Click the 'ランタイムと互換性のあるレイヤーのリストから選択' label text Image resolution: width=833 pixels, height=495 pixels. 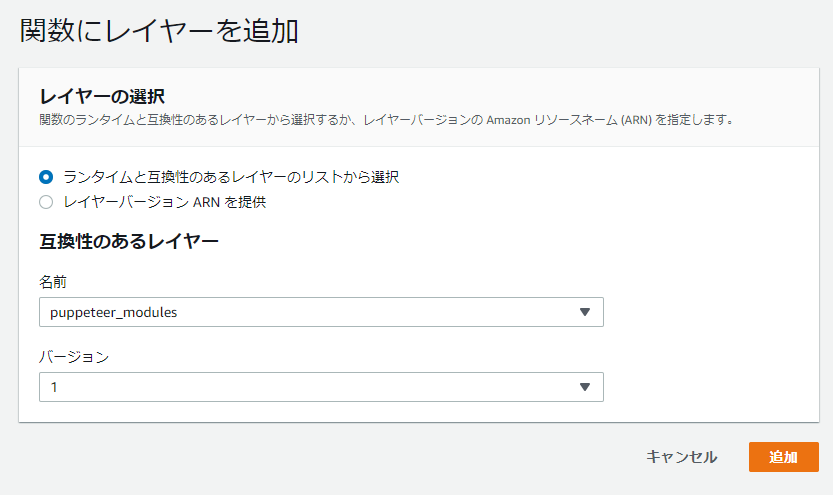[231, 177]
